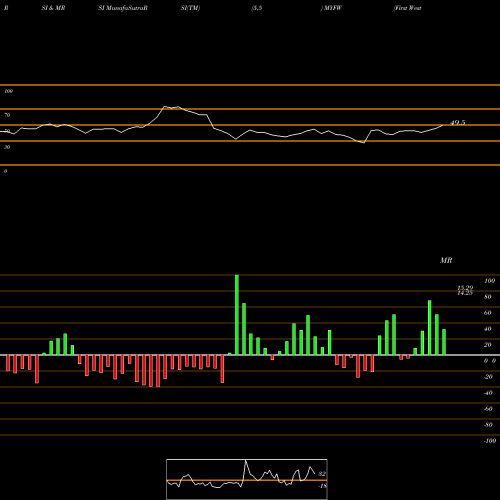Click the MR axis label '-20'
The width and height of the screenshot is (500, 500).
coord(488,377)
